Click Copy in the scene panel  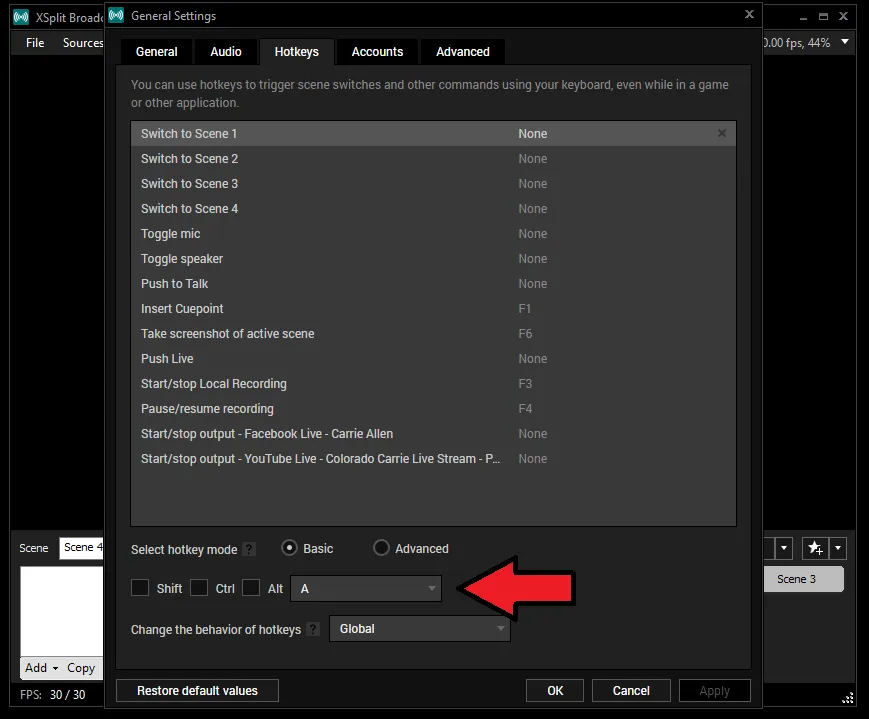click(x=81, y=668)
